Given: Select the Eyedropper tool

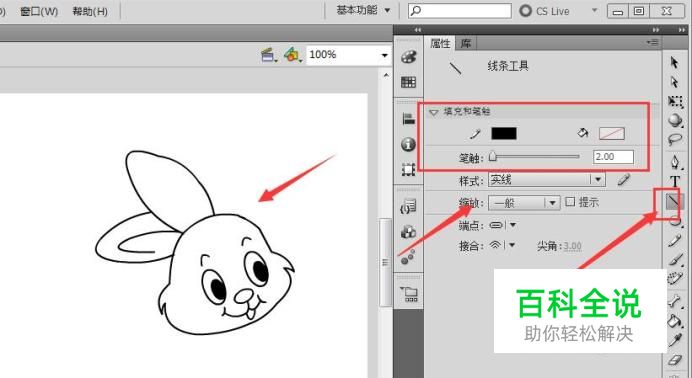Looking at the screenshot, I should click(675, 340).
